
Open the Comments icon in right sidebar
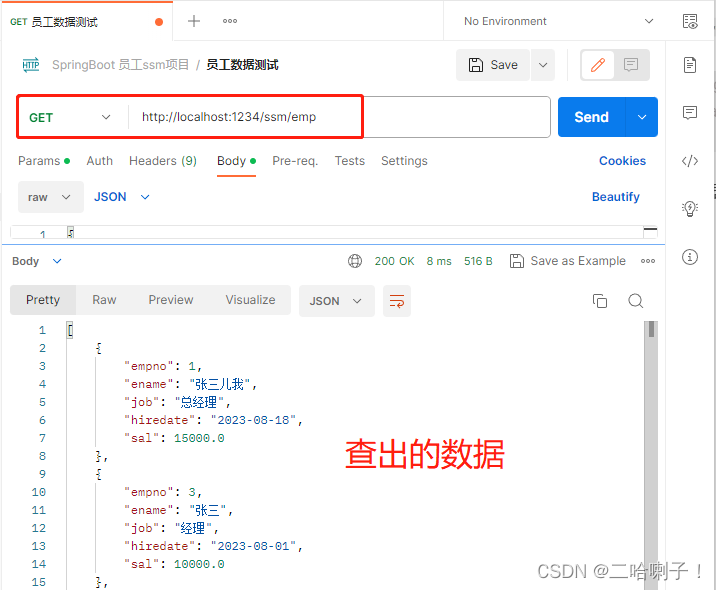[x=690, y=112]
